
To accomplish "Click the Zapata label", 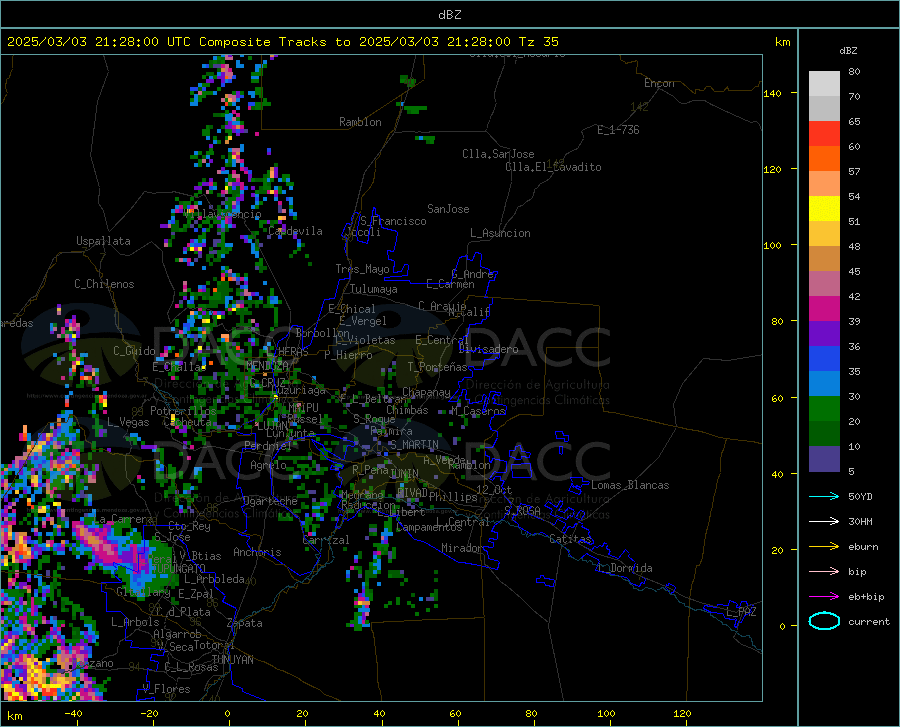I will point(245,623).
